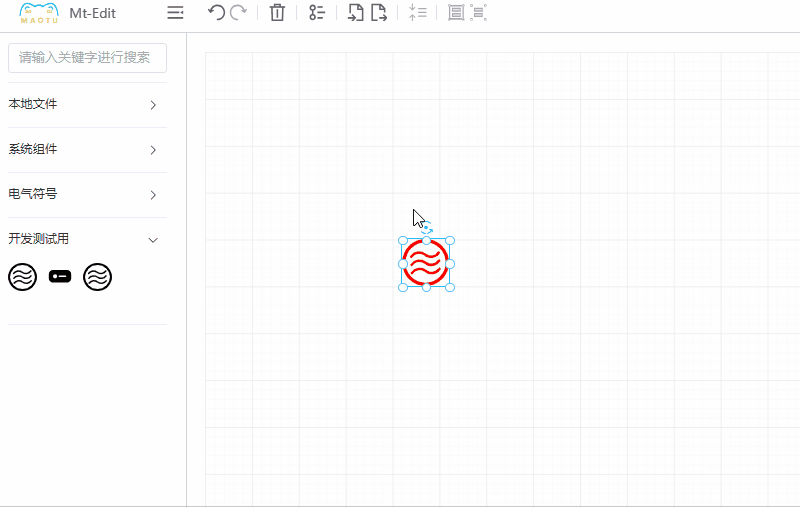Open the layer list tree icon
Image resolution: width=800 pixels, height=507 pixels.
(317, 13)
